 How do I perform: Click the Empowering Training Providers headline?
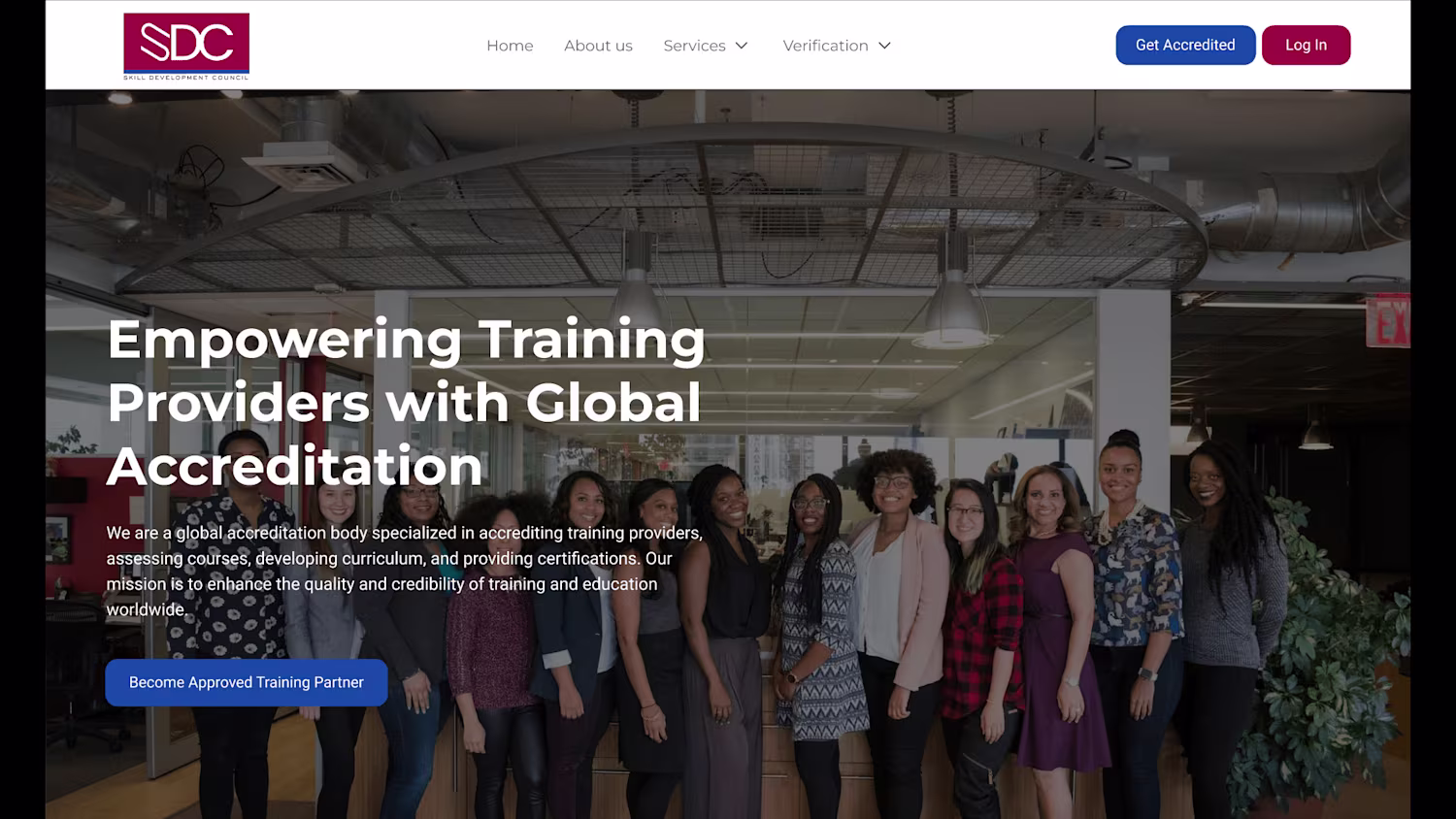407,402
